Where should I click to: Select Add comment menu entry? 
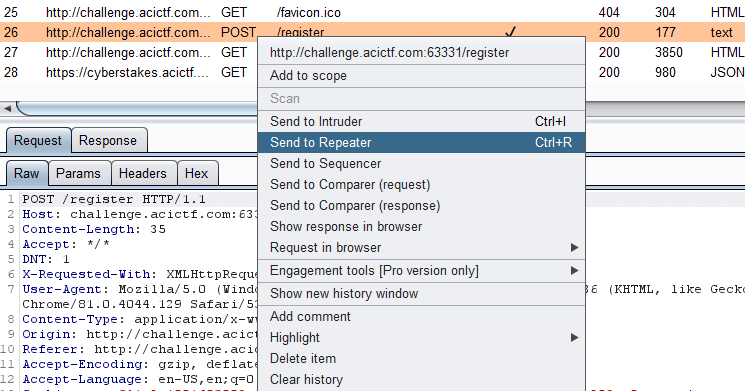421,316
